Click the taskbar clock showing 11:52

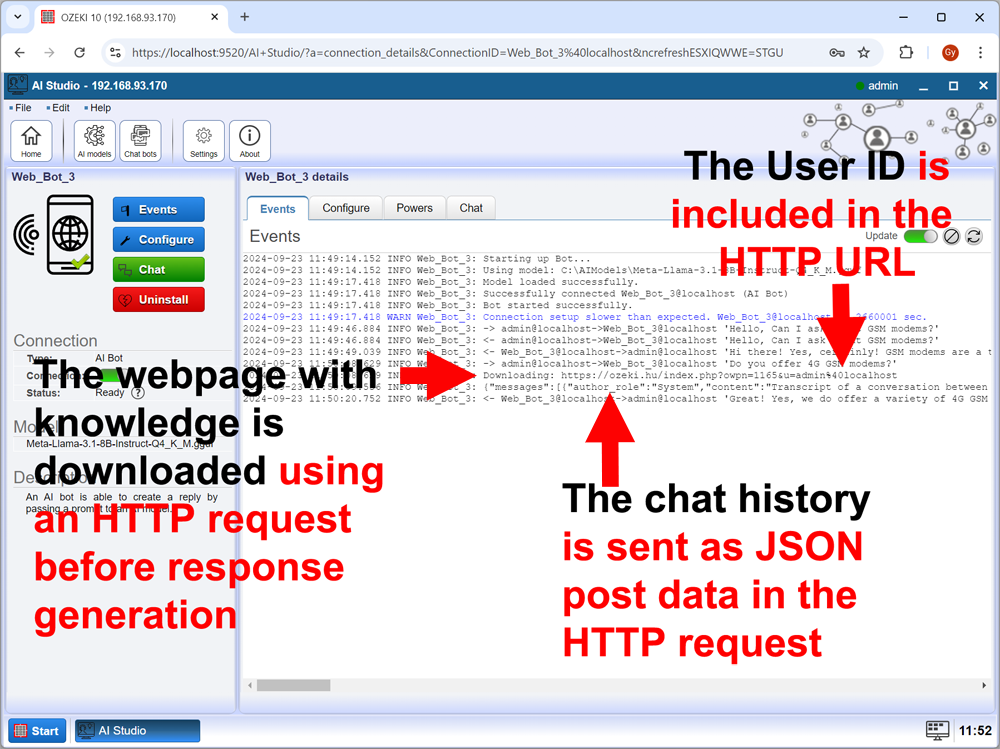coord(975,731)
